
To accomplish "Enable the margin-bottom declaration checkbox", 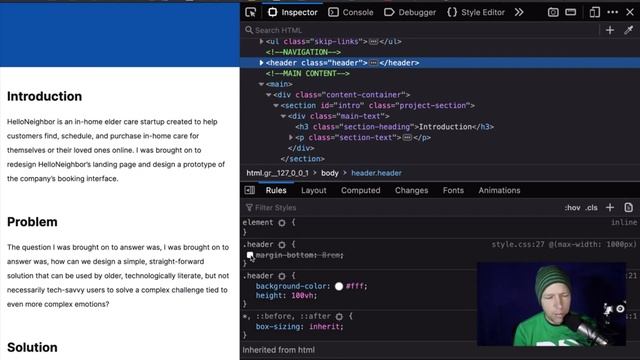I will click(x=250, y=255).
